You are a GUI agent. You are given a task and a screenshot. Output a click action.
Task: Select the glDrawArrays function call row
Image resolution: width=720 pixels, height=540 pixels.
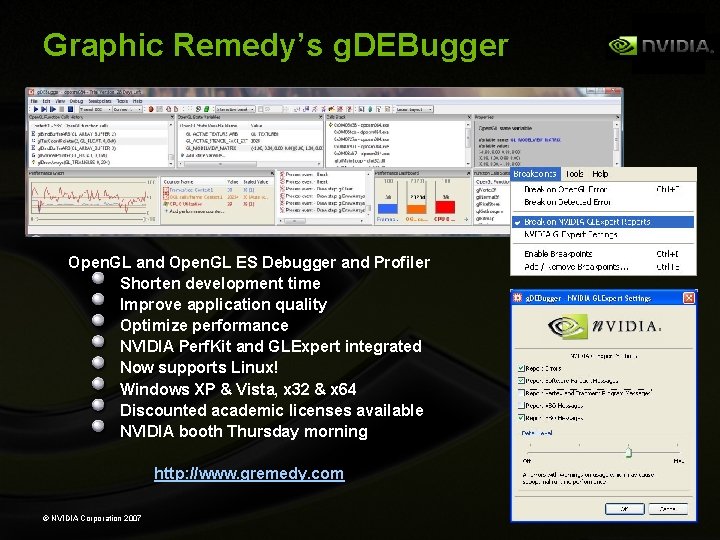99,162
